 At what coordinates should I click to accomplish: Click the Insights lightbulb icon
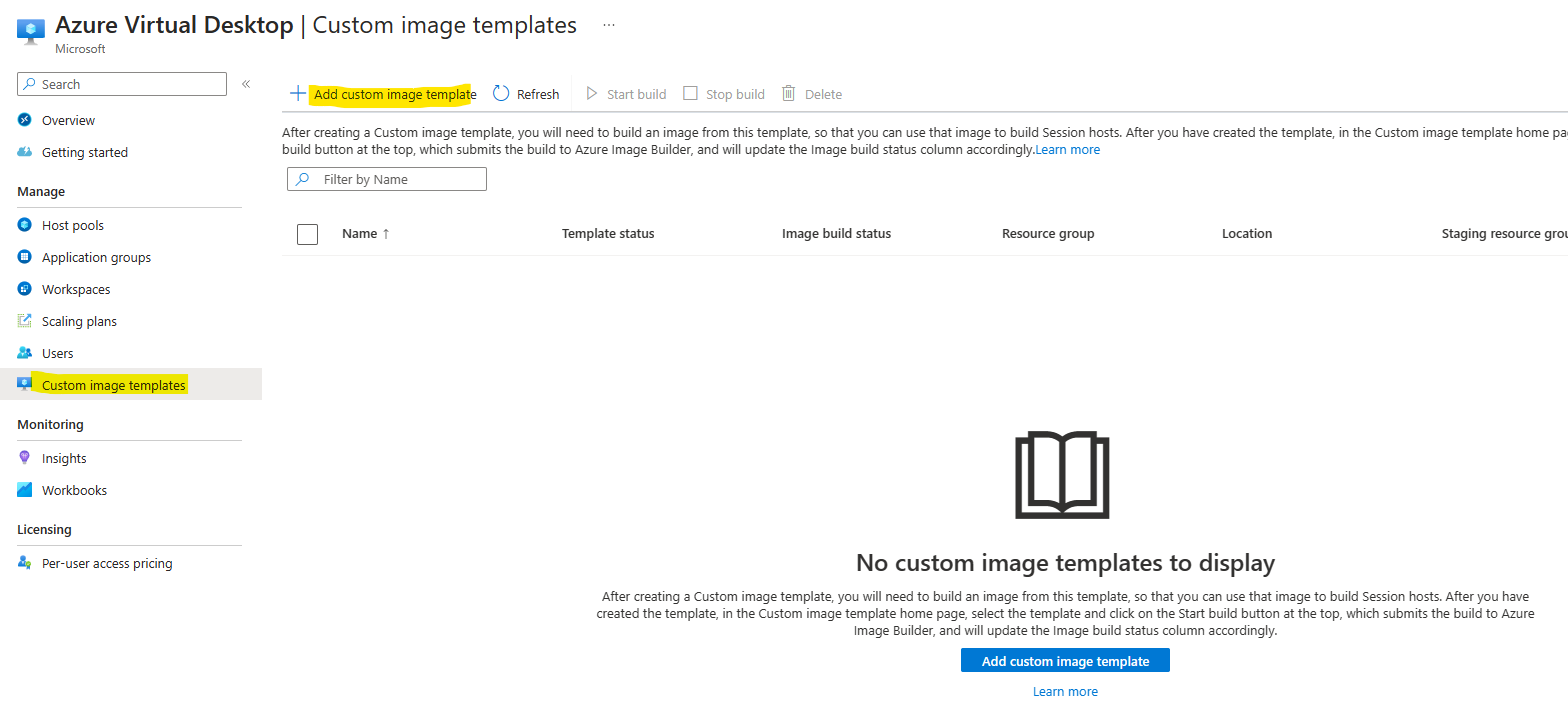click(25, 458)
